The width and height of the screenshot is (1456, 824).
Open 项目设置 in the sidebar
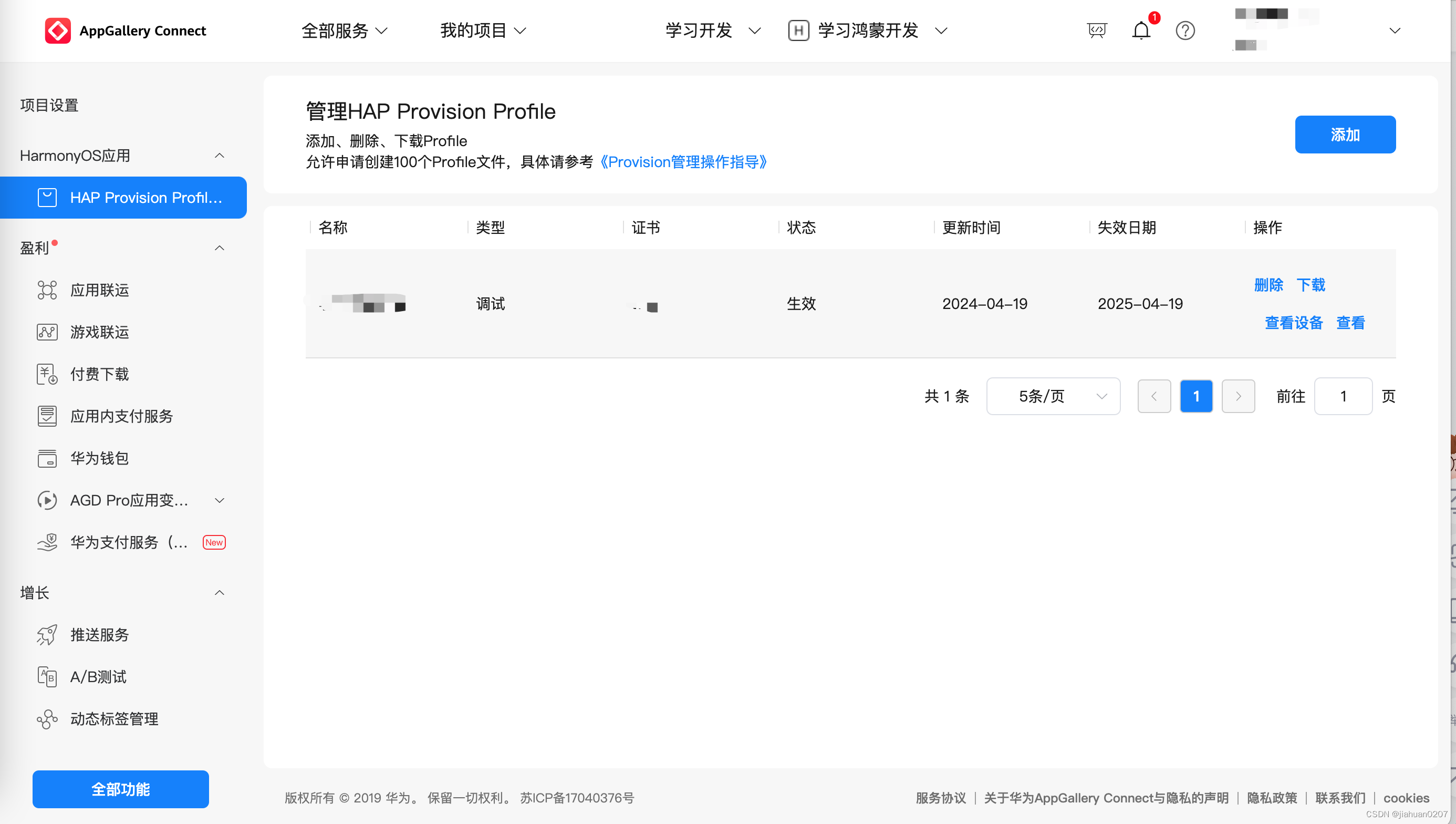(49, 105)
